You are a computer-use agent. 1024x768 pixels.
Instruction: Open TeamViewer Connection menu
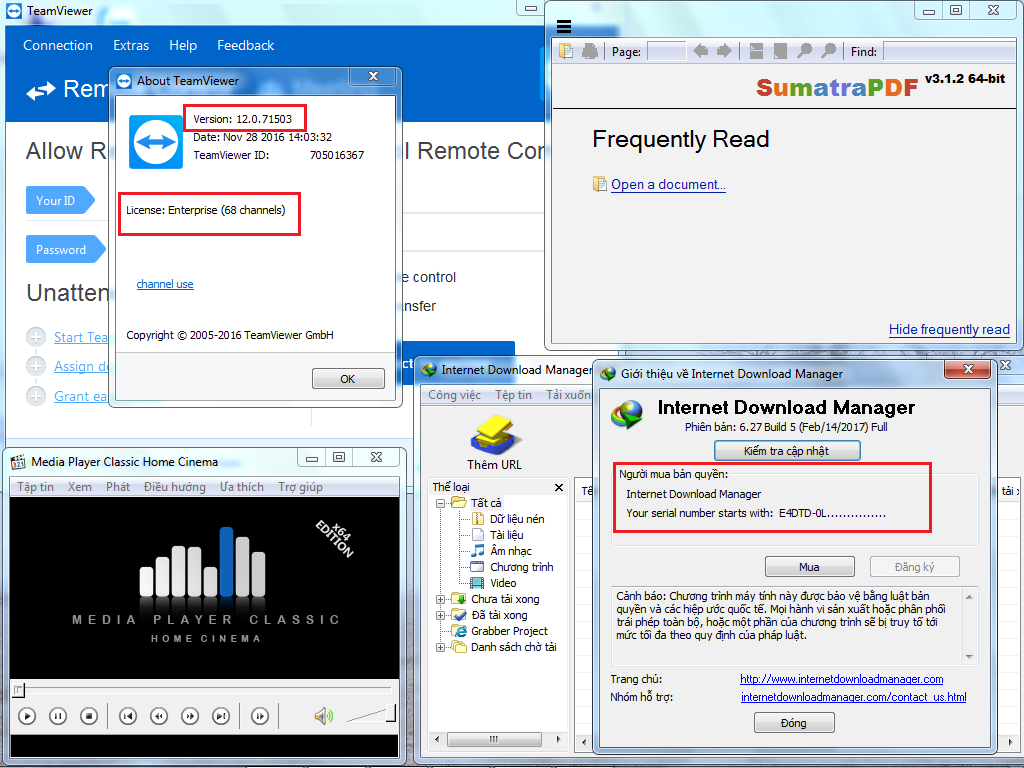pos(58,46)
